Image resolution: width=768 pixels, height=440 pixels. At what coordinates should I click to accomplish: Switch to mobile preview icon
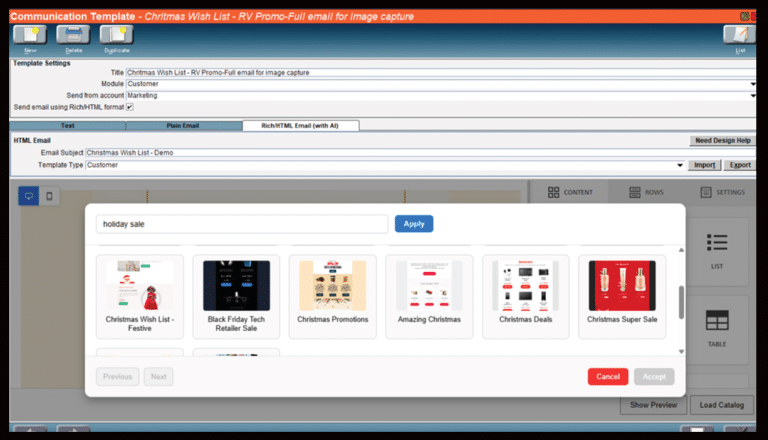(49, 196)
